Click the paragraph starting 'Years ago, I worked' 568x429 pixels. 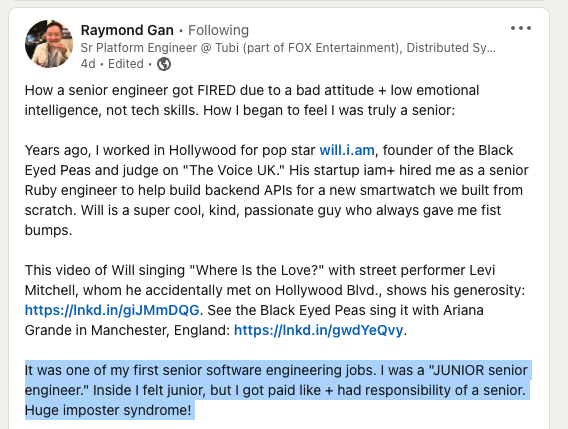pyautogui.click(x=277, y=190)
